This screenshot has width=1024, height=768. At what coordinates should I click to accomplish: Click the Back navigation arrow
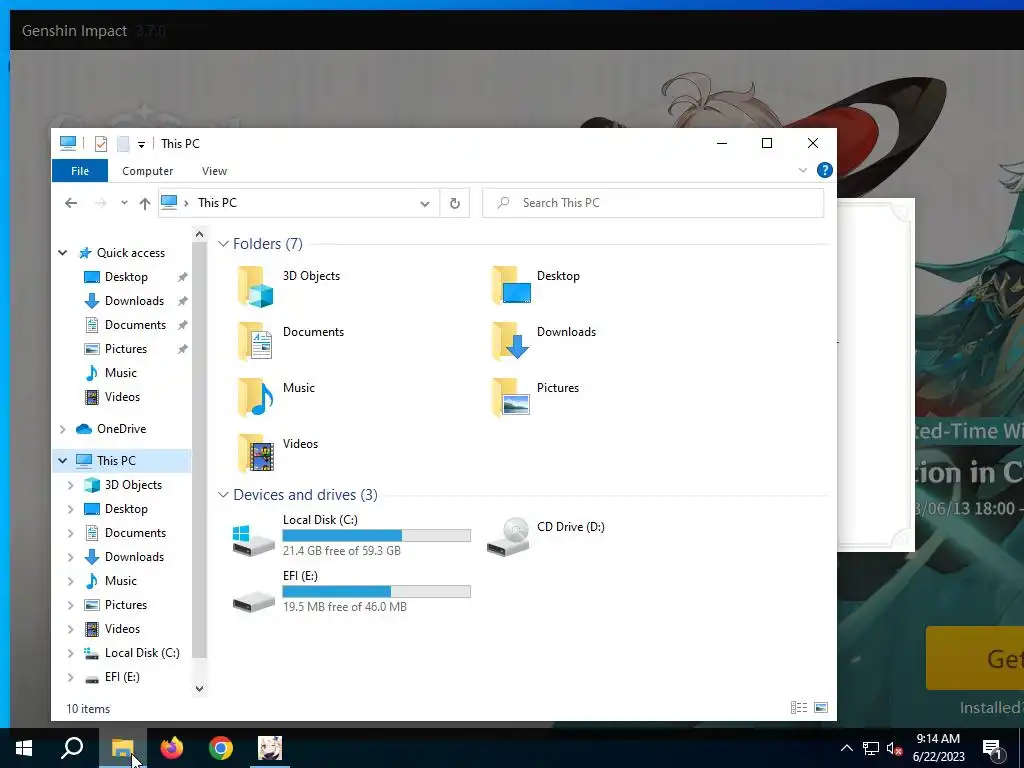coord(71,203)
